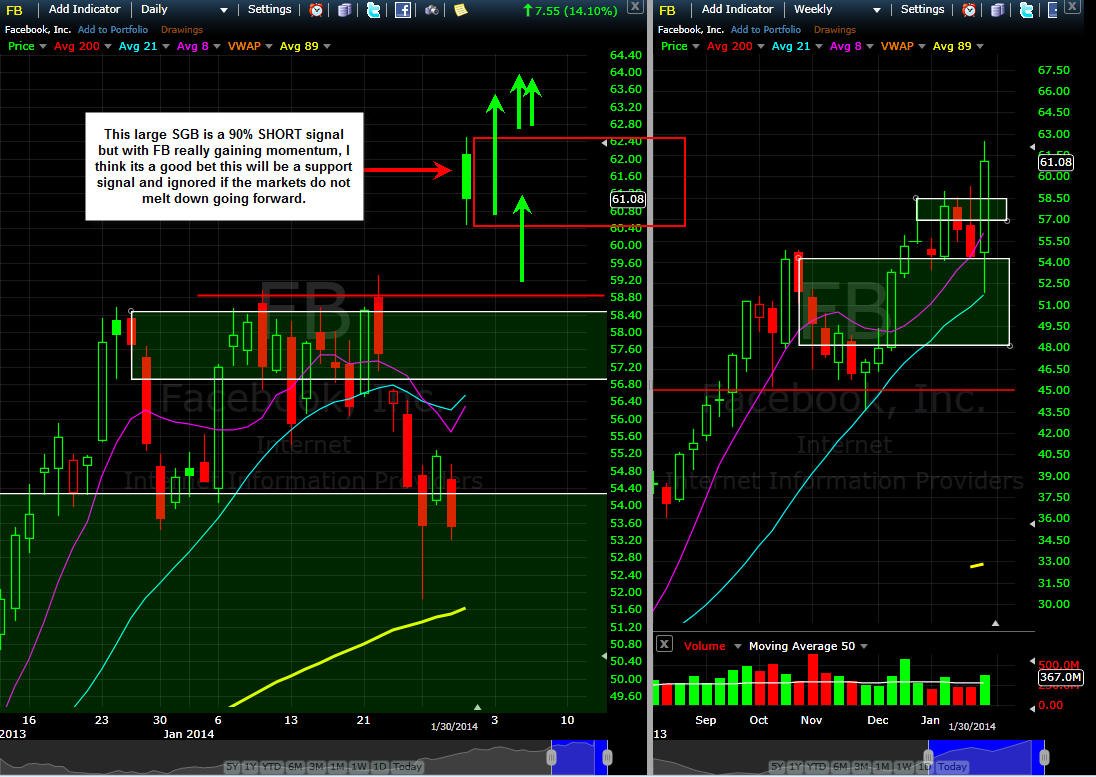Remove the Volume indicator panel via X
The height and width of the screenshot is (777, 1096).
click(x=664, y=645)
